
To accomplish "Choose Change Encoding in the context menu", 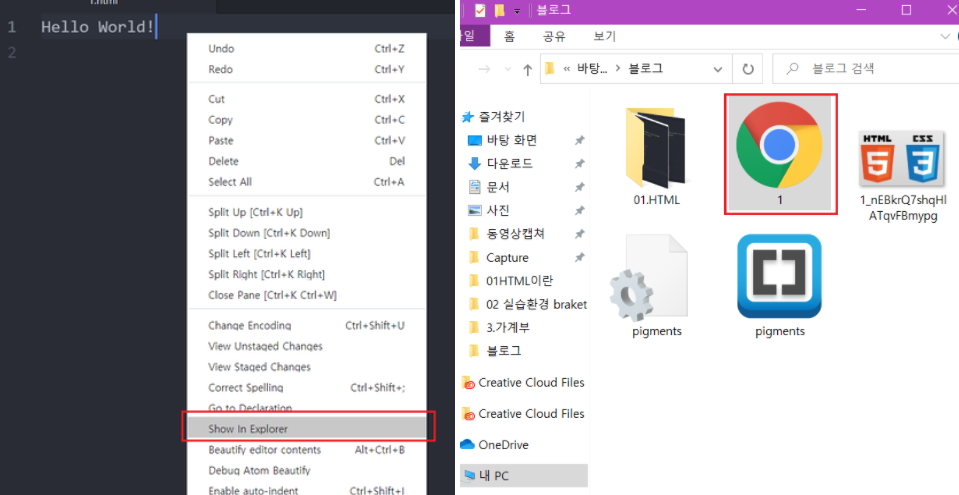I will pyautogui.click(x=306, y=326).
